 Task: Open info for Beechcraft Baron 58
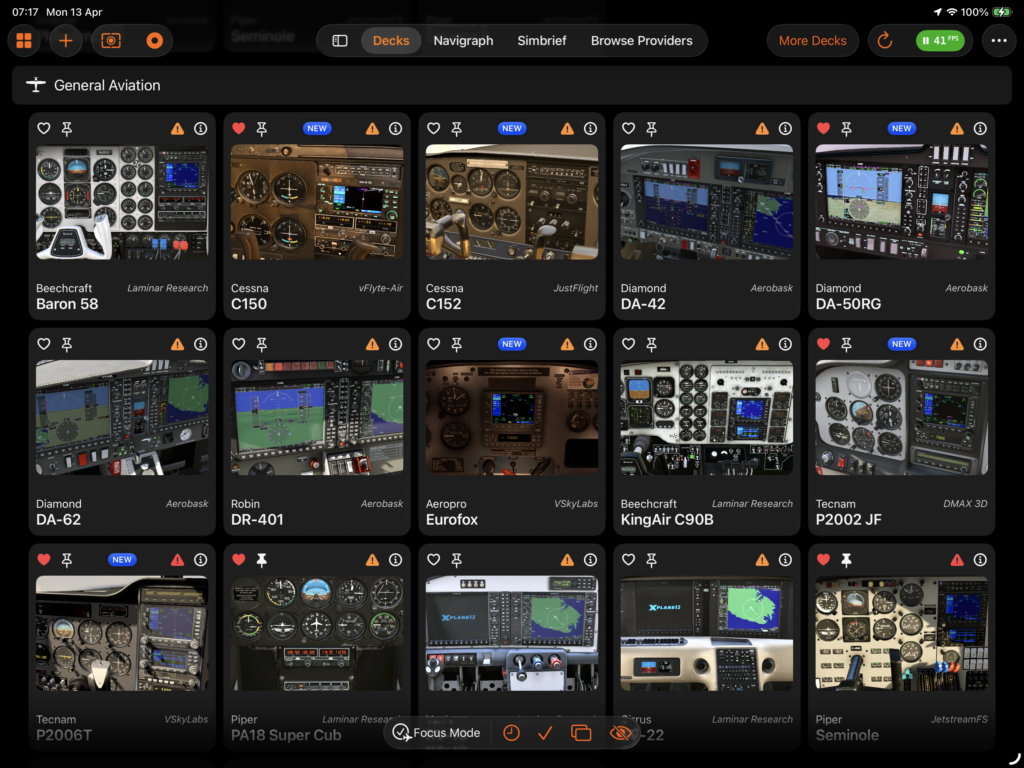click(x=200, y=129)
